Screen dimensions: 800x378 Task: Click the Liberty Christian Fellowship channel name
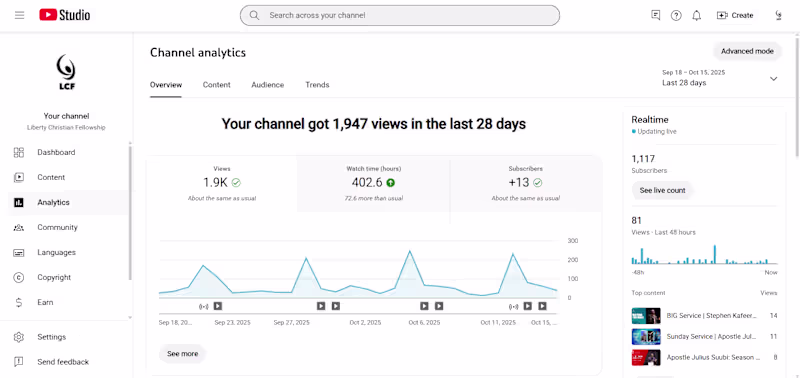click(x=66, y=128)
